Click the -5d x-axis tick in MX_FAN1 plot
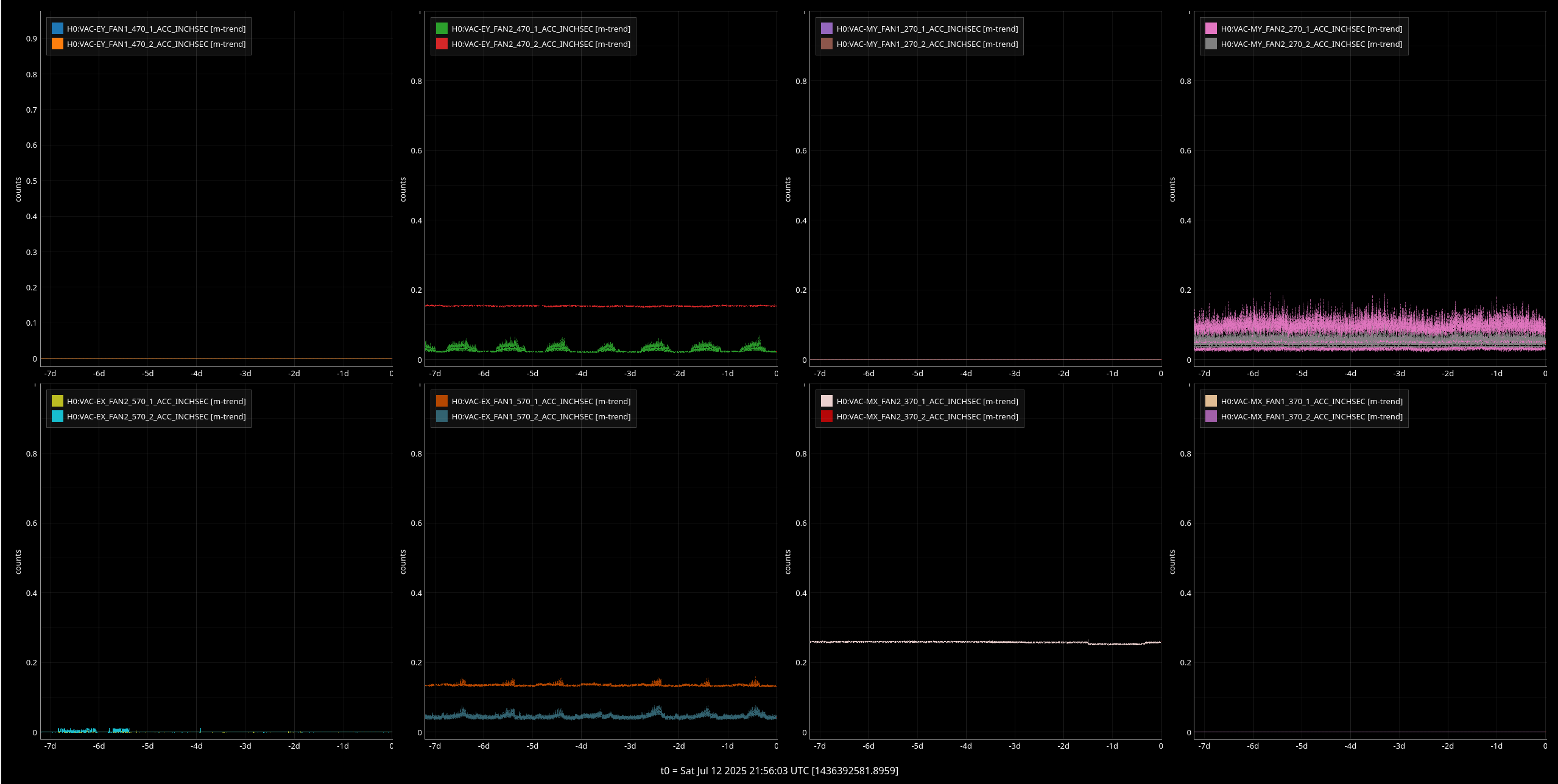Screen dimensions: 1558x784 1302,746
